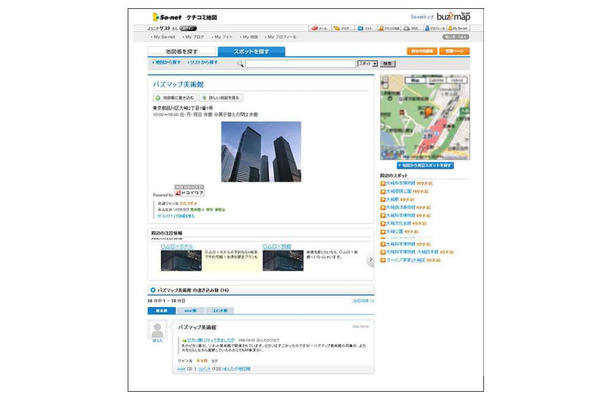
Task: Click the skyscraper photo of the museum
Action: [x=260, y=152]
